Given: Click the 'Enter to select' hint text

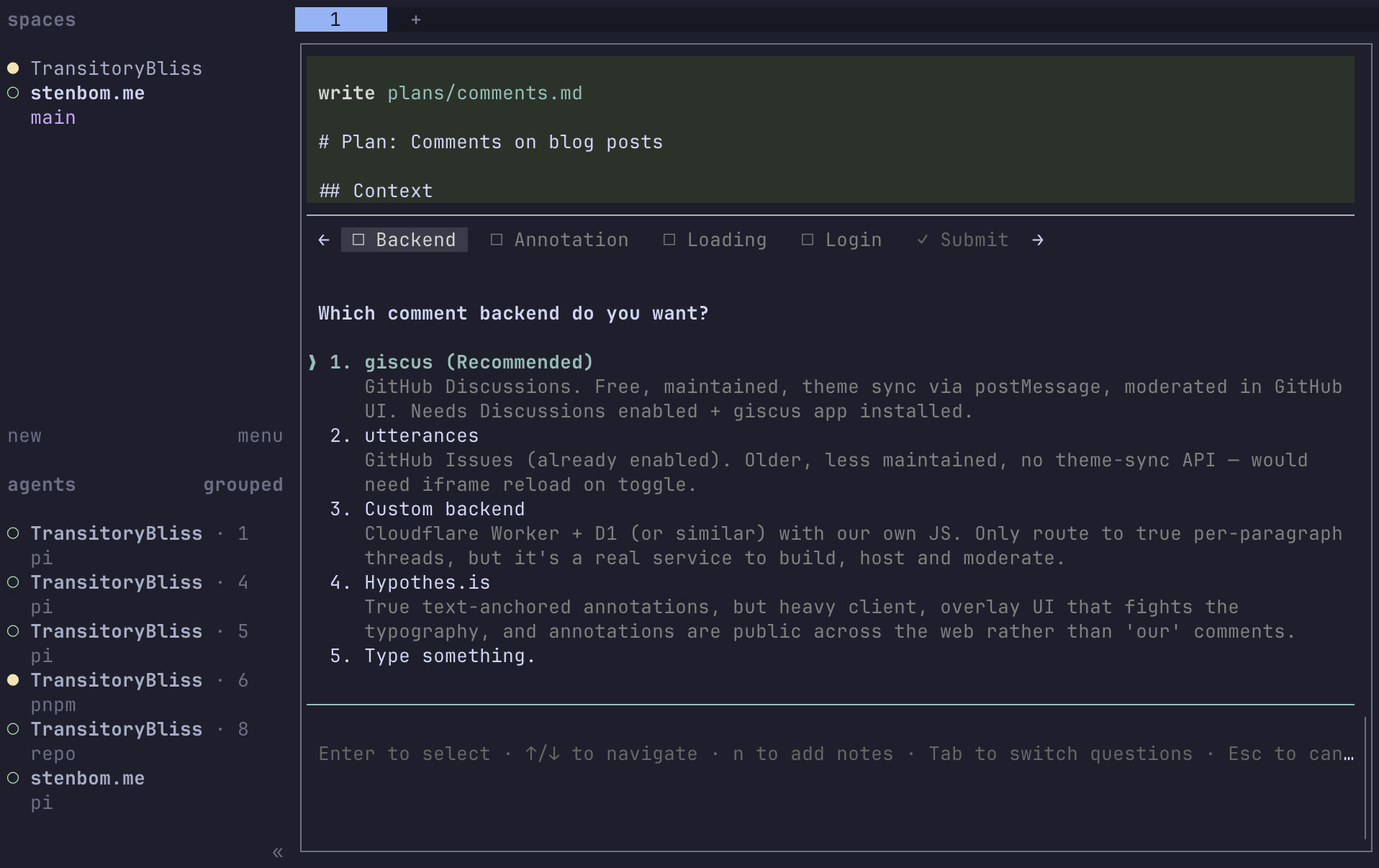Looking at the screenshot, I should [404, 754].
